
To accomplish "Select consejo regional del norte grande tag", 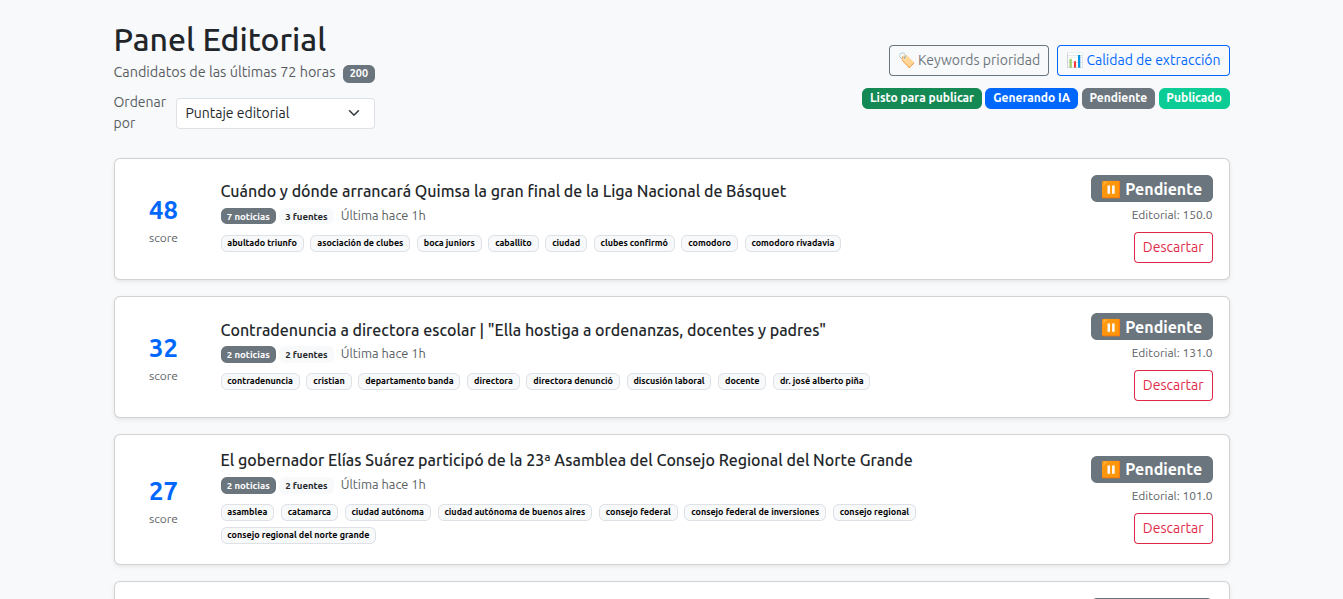I will (x=298, y=535).
